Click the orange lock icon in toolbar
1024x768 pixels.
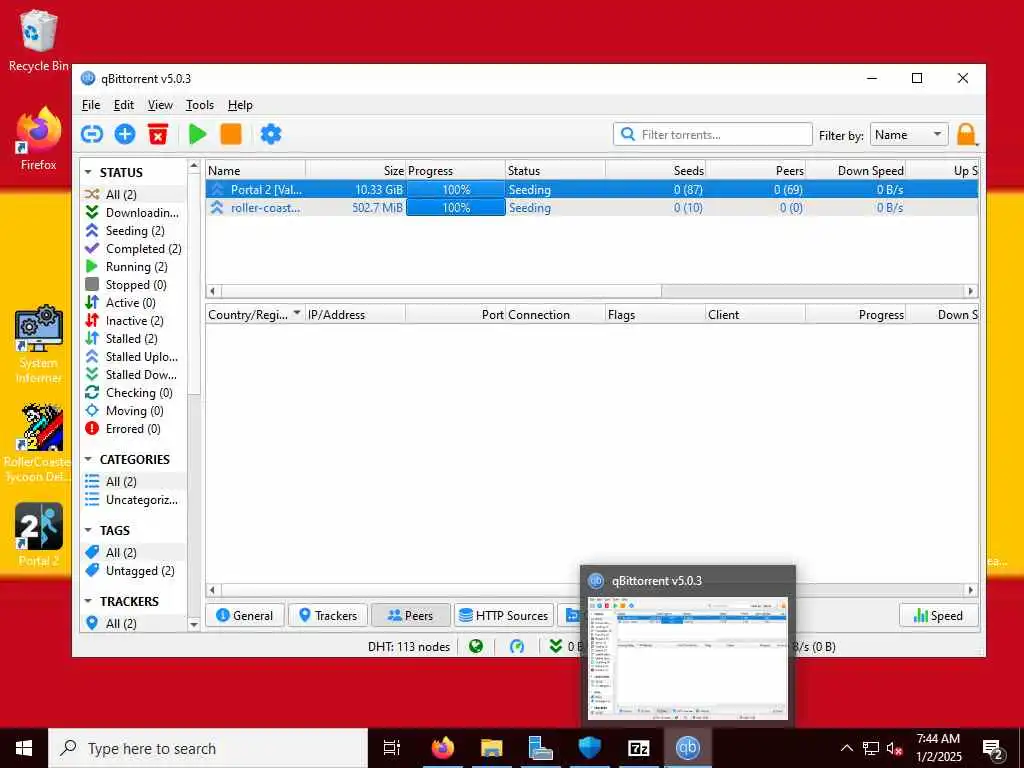[x=966, y=135]
